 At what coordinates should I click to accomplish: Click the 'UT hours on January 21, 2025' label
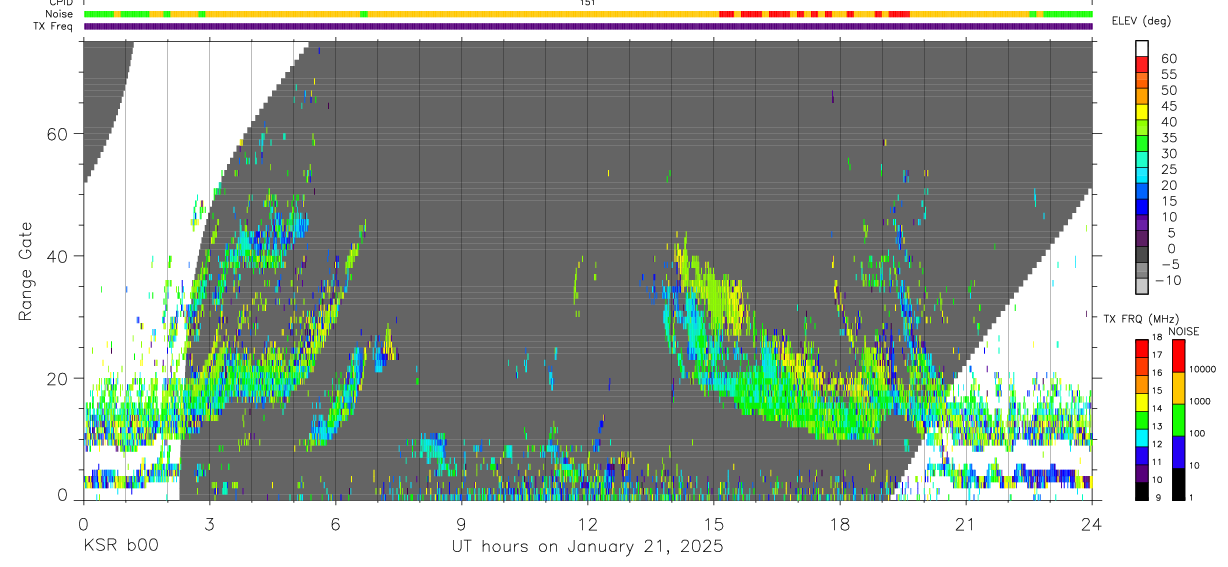(588, 546)
